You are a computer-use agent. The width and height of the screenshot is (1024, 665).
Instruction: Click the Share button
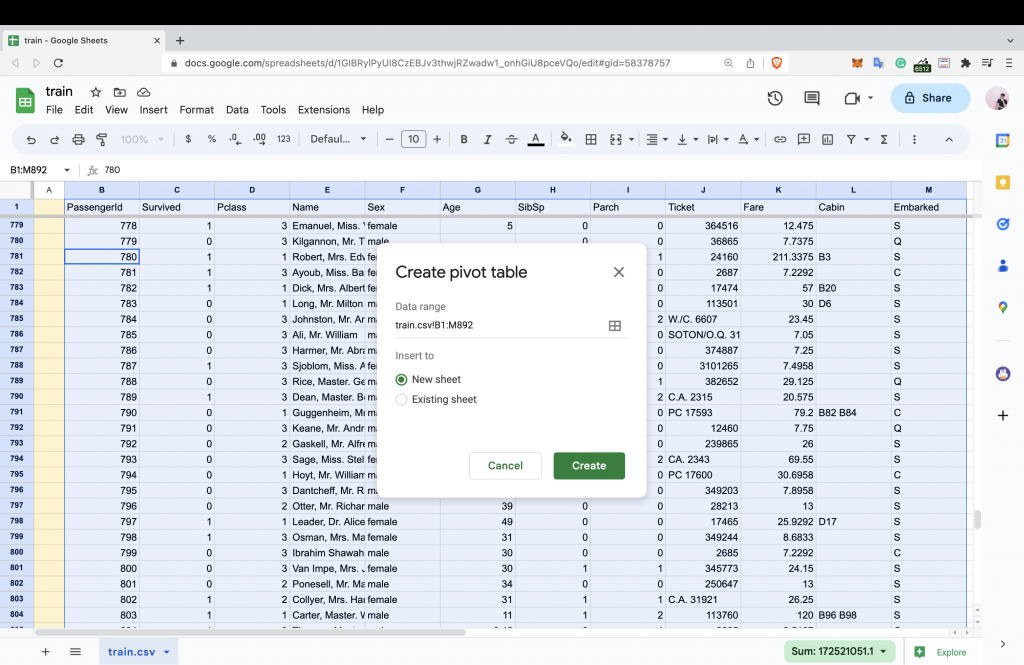930,98
